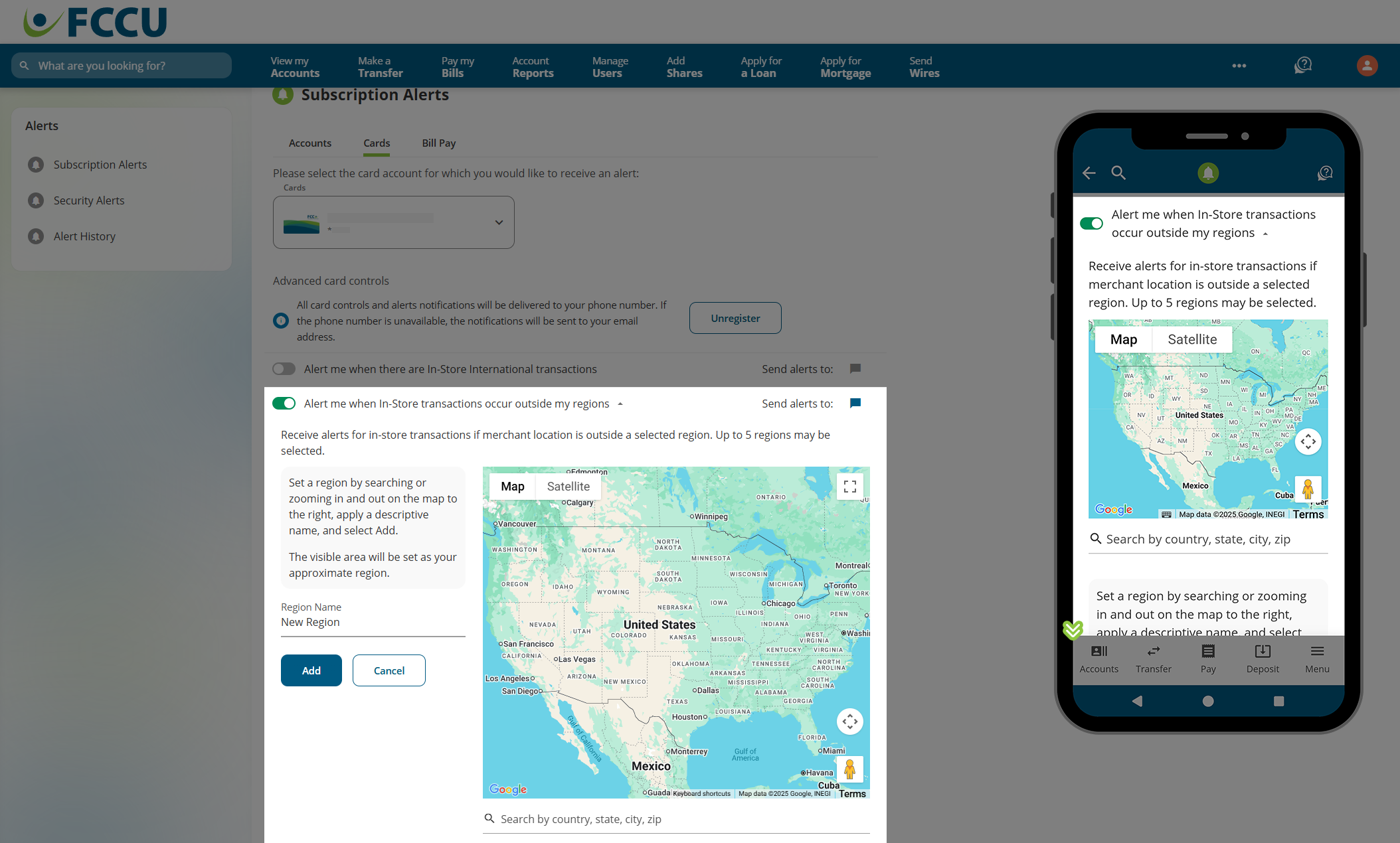Click the Region Name input field
This screenshot has height=843, width=1400.
coord(372,623)
